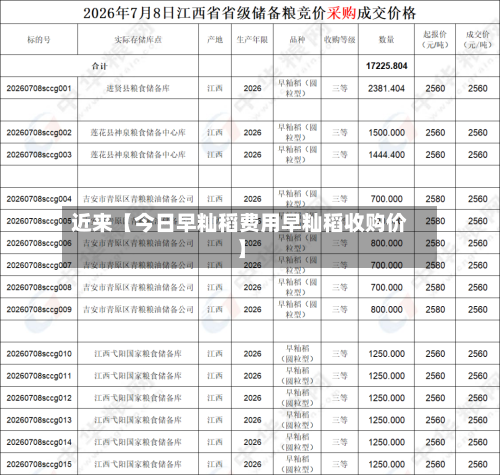500x475 pixels.
Task: Click final price 2560 in row sccg009
Action: pyautogui.click(x=478, y=309)
